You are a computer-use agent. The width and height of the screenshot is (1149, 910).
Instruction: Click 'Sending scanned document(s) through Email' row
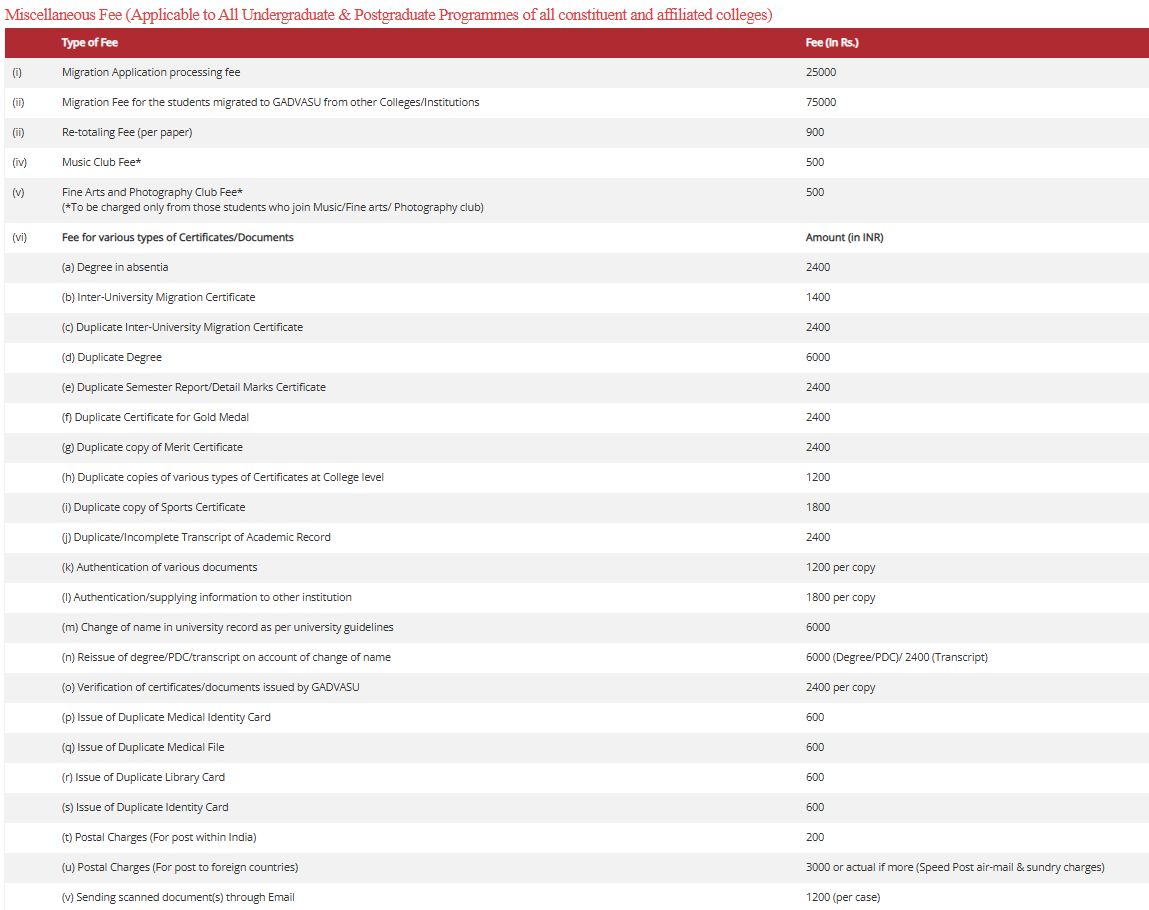(178, 898)
